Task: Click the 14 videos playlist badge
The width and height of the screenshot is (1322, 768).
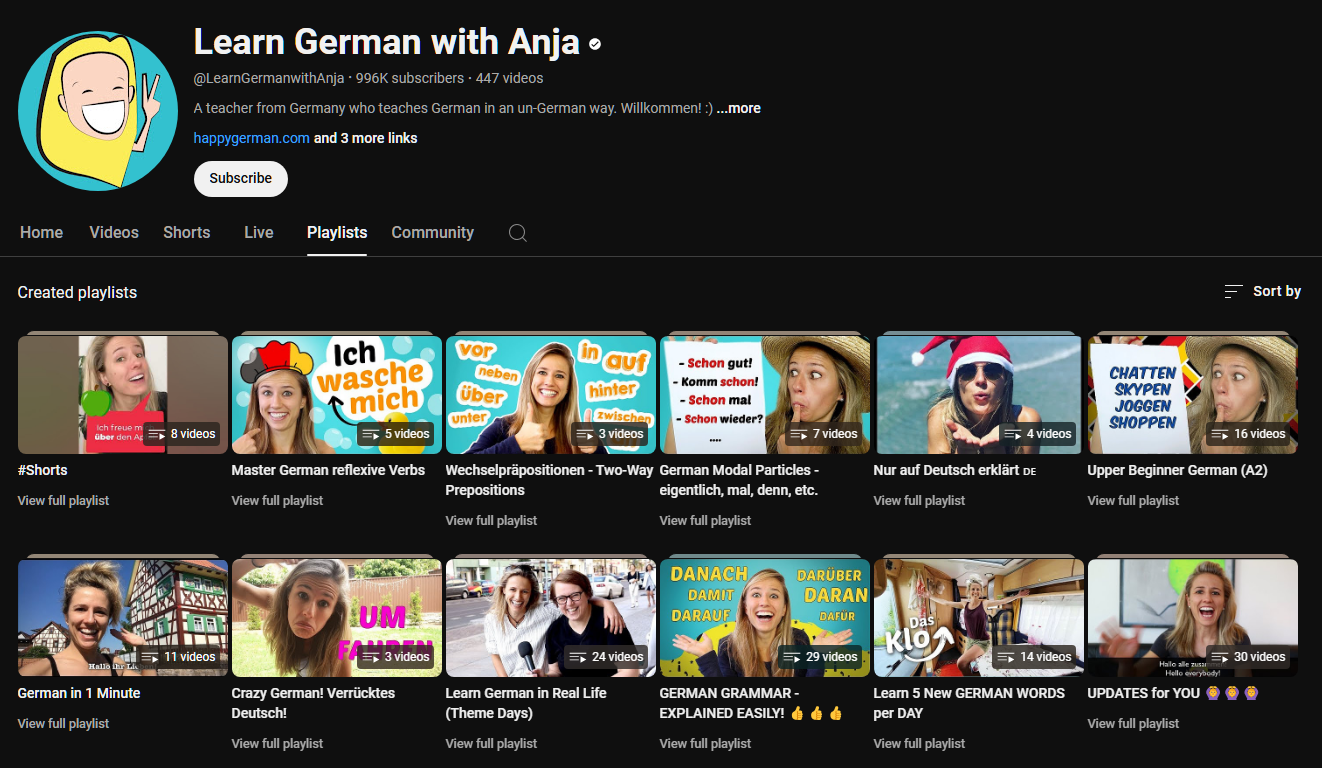Action: [x=1034, y=657]
